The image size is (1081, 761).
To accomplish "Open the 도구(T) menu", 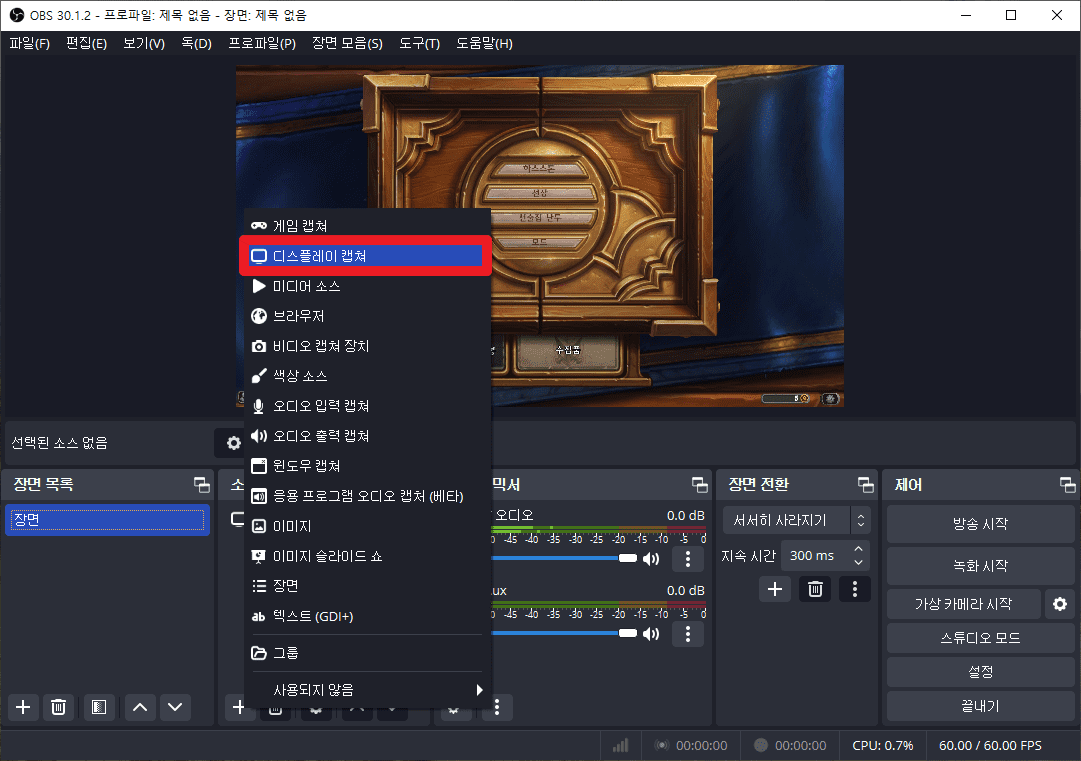I will point(419,43).
